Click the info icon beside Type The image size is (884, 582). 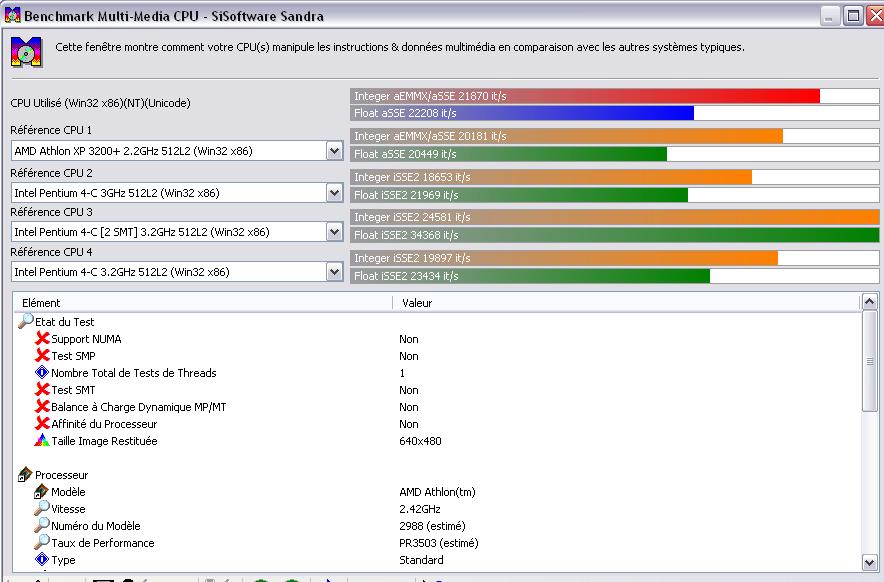point(42,559)
